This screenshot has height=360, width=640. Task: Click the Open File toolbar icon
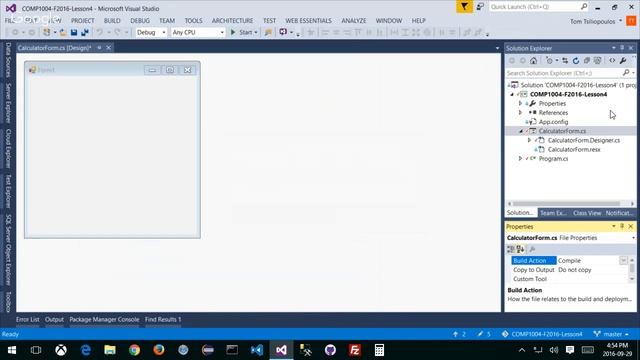point(62,32)
